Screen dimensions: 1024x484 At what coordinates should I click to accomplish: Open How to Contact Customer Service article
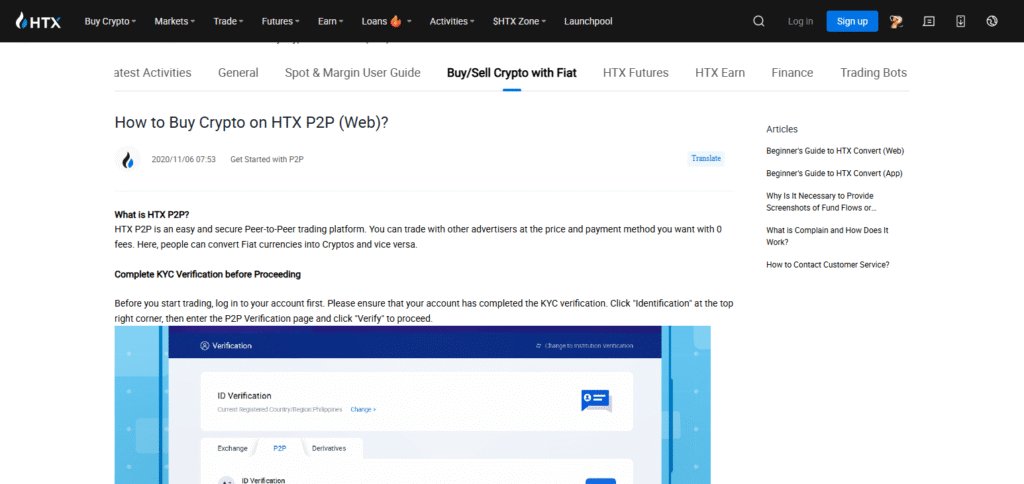(x=827, y=265)
